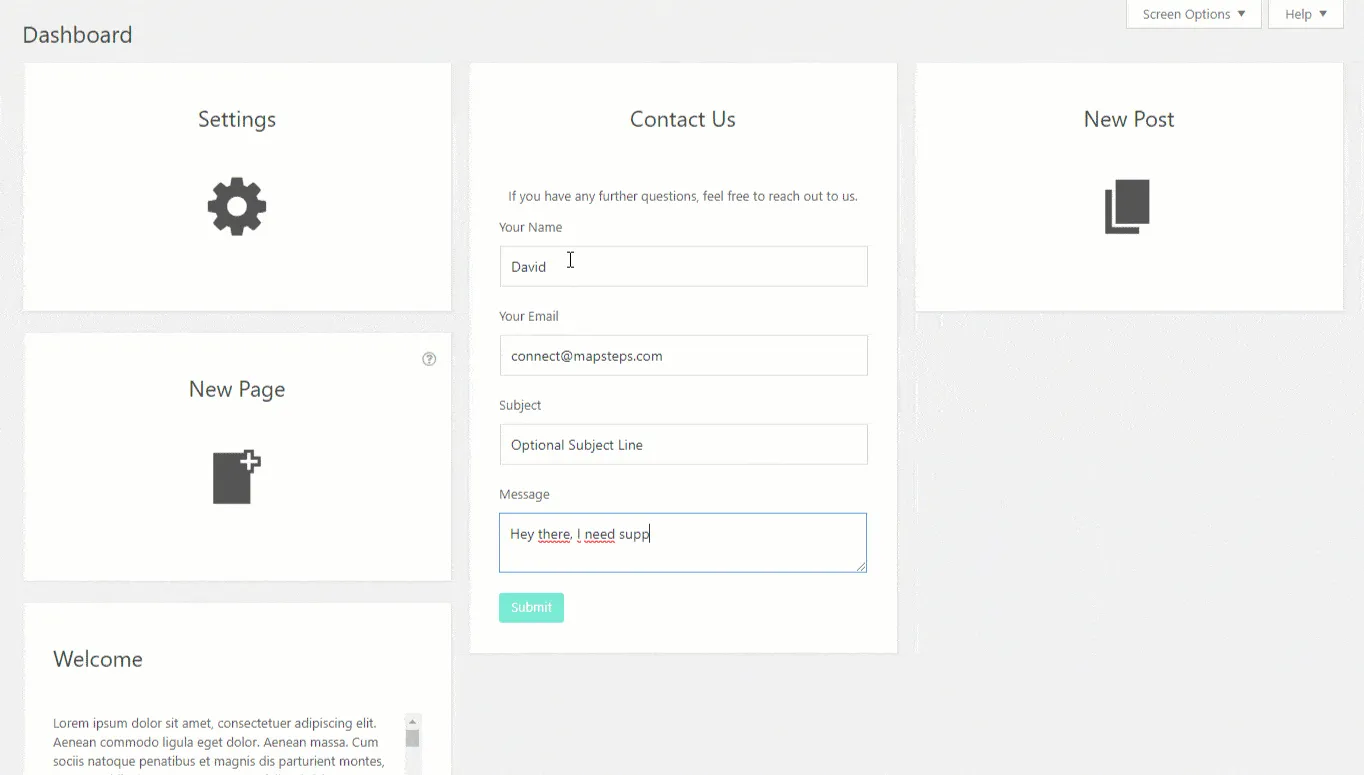This screenshot has width=1364, height=775.
Task: Click the Your Name input field
Action: pos(683,266)
